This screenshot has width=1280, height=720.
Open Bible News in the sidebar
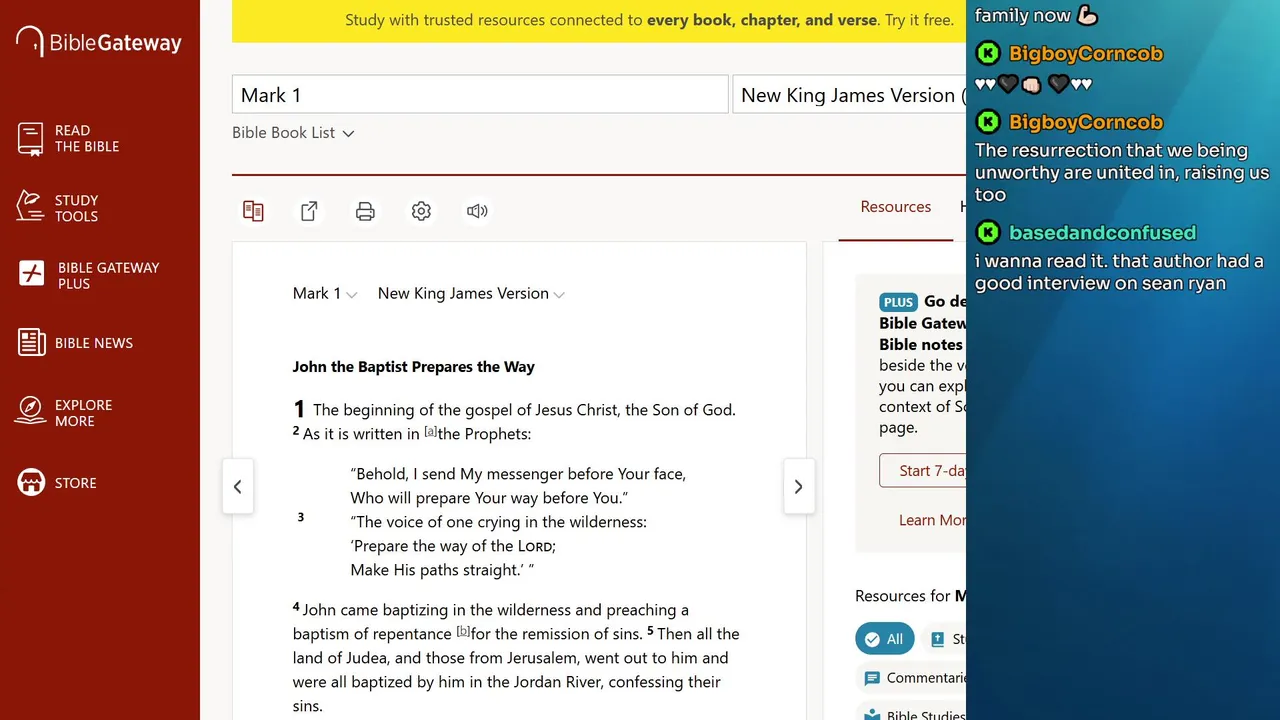tap(75, 342)
